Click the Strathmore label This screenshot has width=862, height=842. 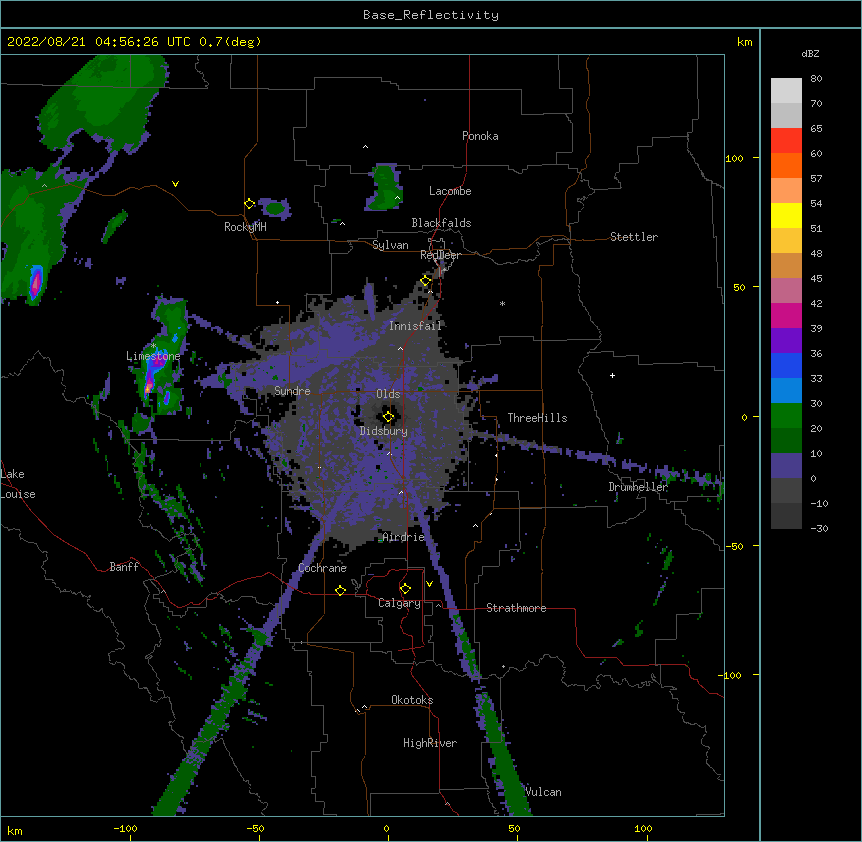[x=516, y=608]
